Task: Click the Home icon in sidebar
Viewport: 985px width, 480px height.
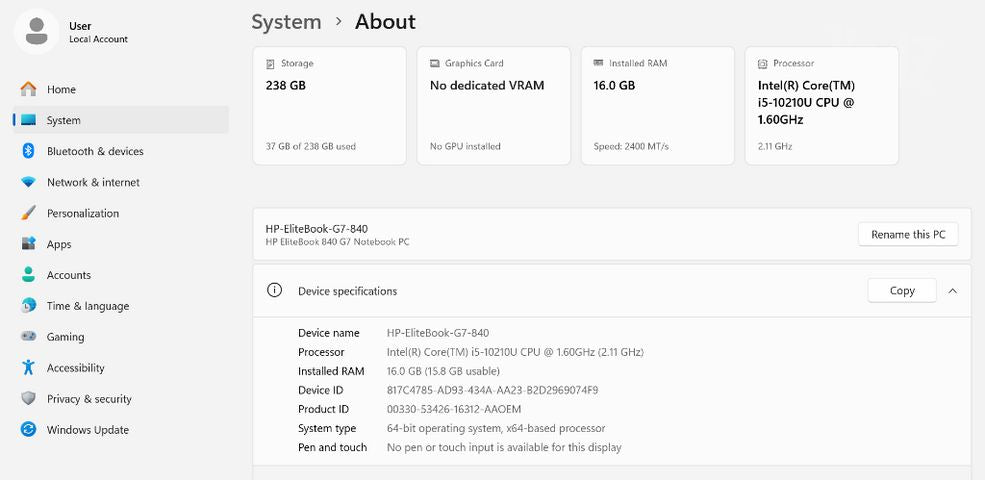Action: coord(28,89)
